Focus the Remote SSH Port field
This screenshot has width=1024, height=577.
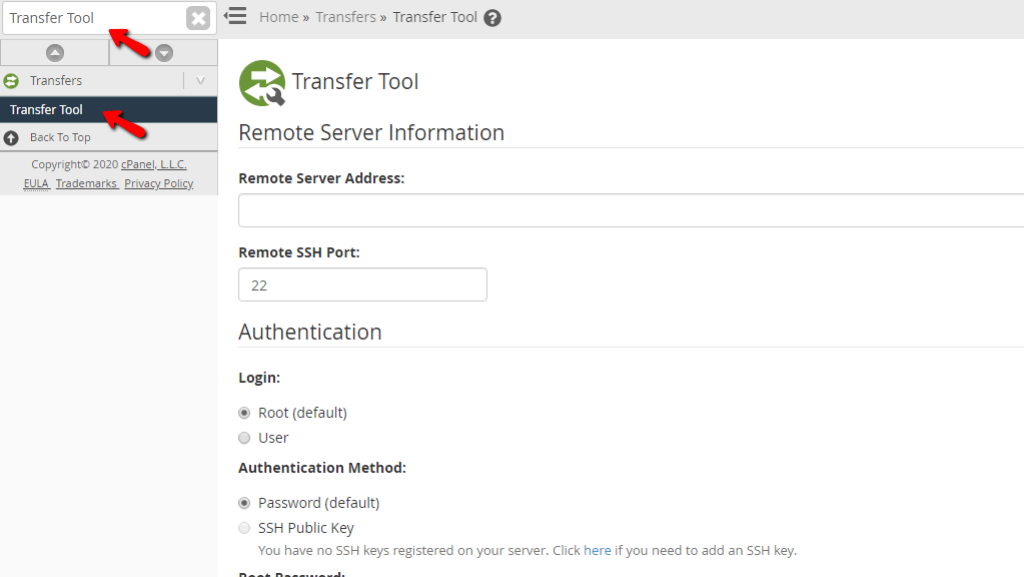point(362,285)
